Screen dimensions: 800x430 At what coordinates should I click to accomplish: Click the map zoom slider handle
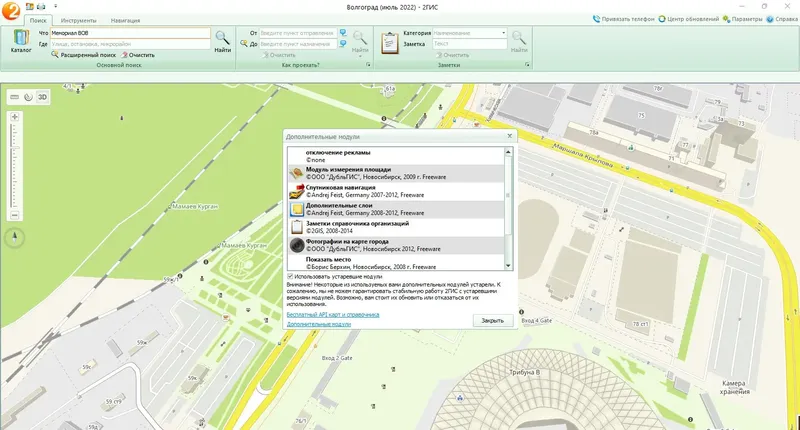(x=15, y=148)
